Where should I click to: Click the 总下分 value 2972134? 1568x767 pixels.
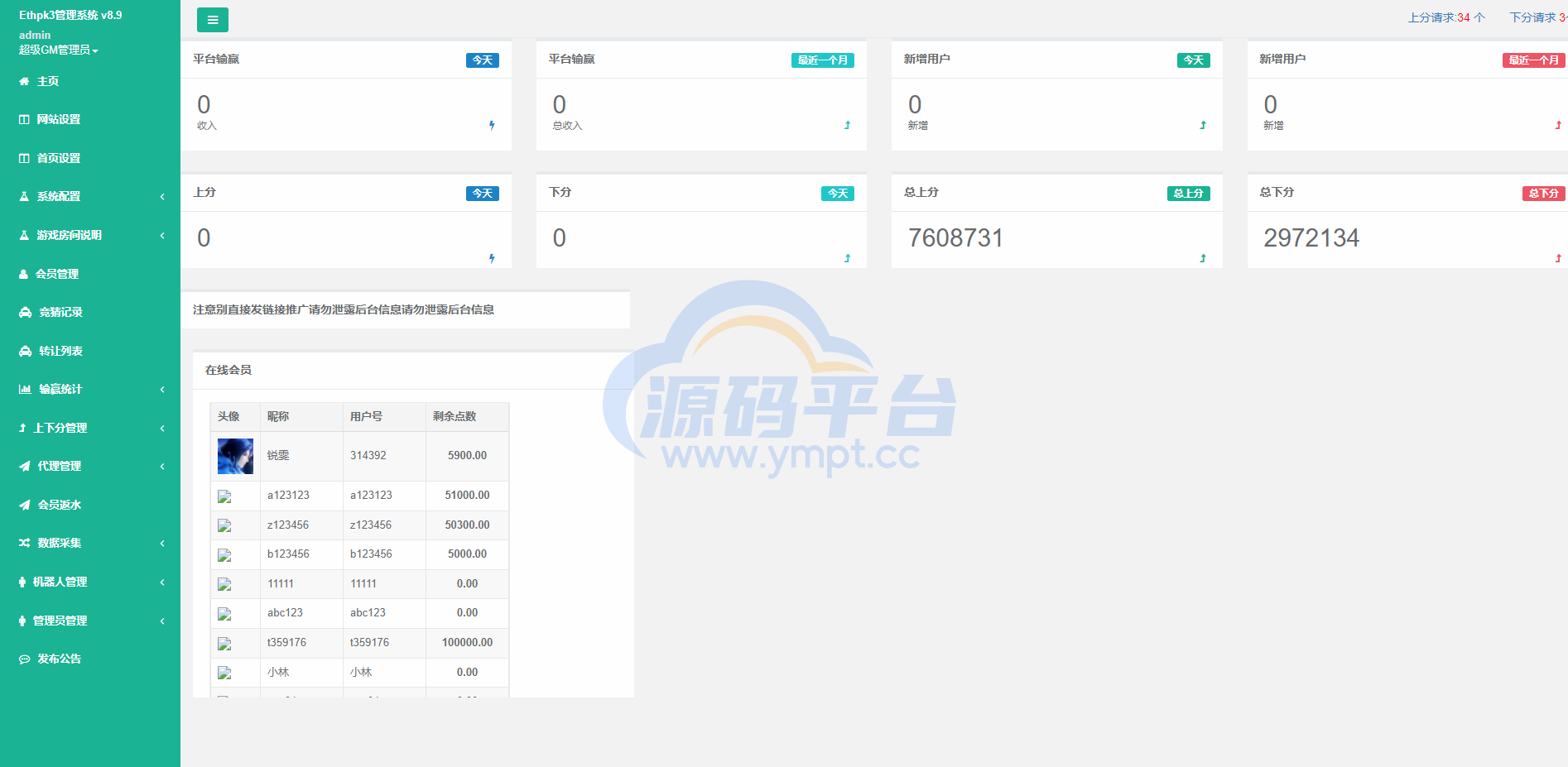tap(1311, 238)
